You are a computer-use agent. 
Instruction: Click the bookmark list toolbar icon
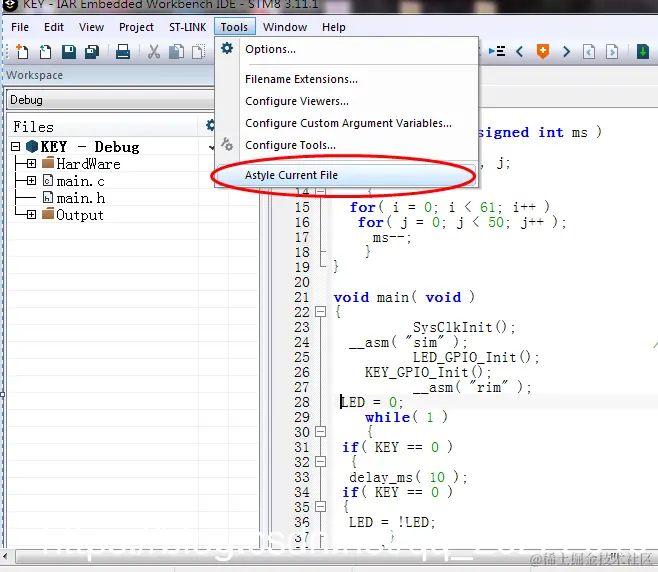[497, 52]
